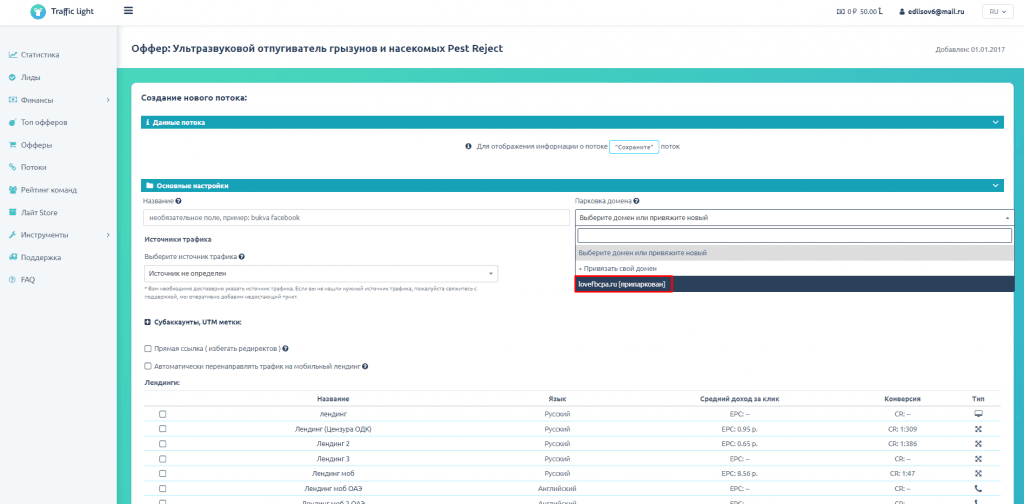This screenshot has width=1024, height=504.
Task: Click the 50.00 balance amount in header
Action: [x=869, y=11]
